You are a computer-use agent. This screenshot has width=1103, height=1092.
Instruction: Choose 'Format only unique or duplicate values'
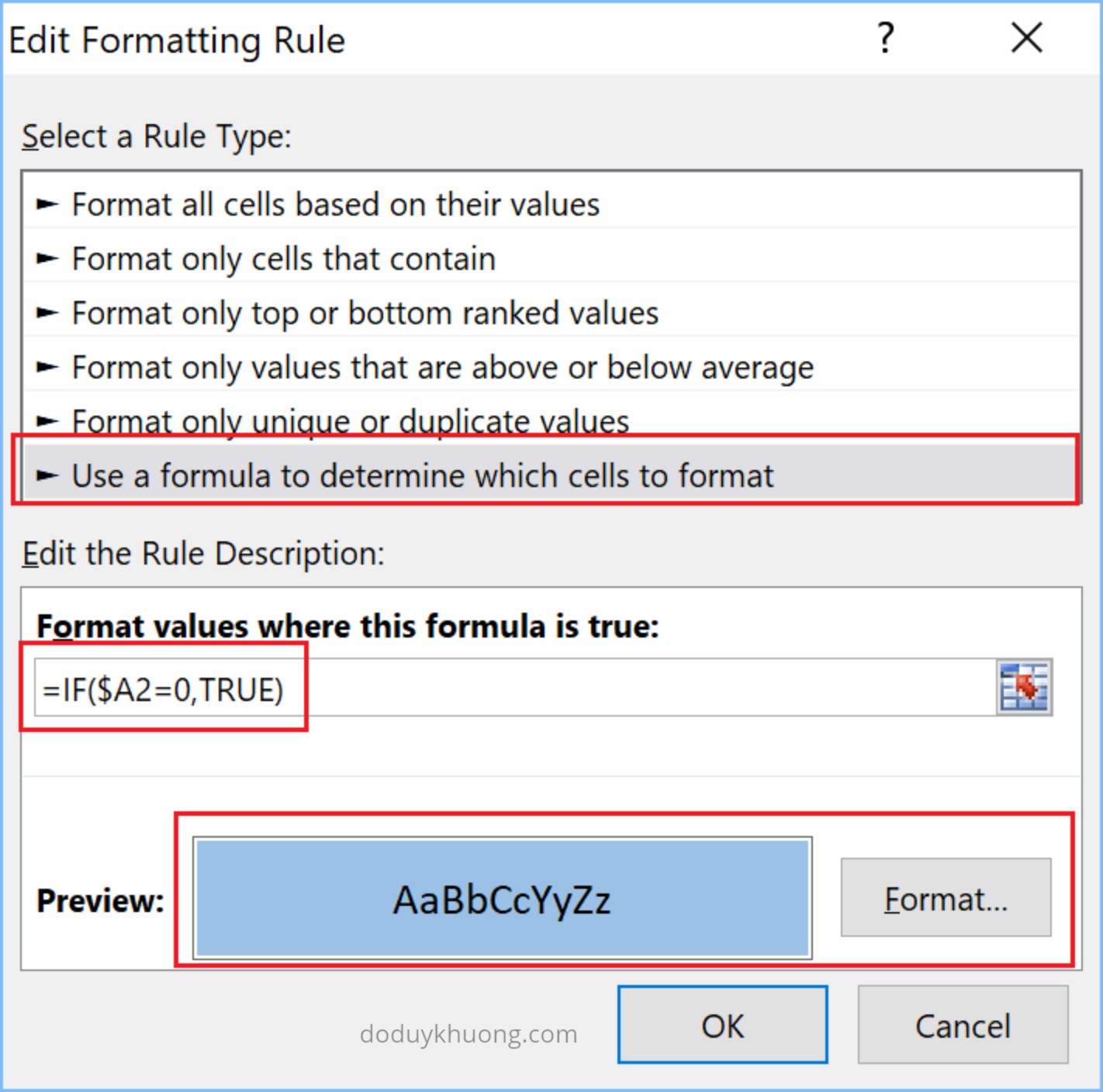[x=350, y=420]
